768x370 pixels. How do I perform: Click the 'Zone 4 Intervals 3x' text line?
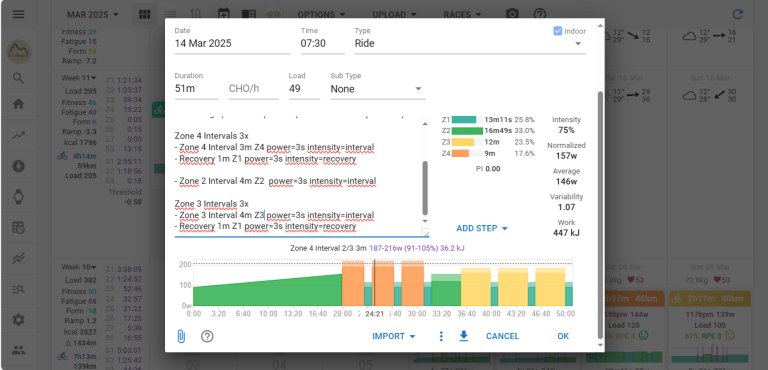(x=212, y=136)
